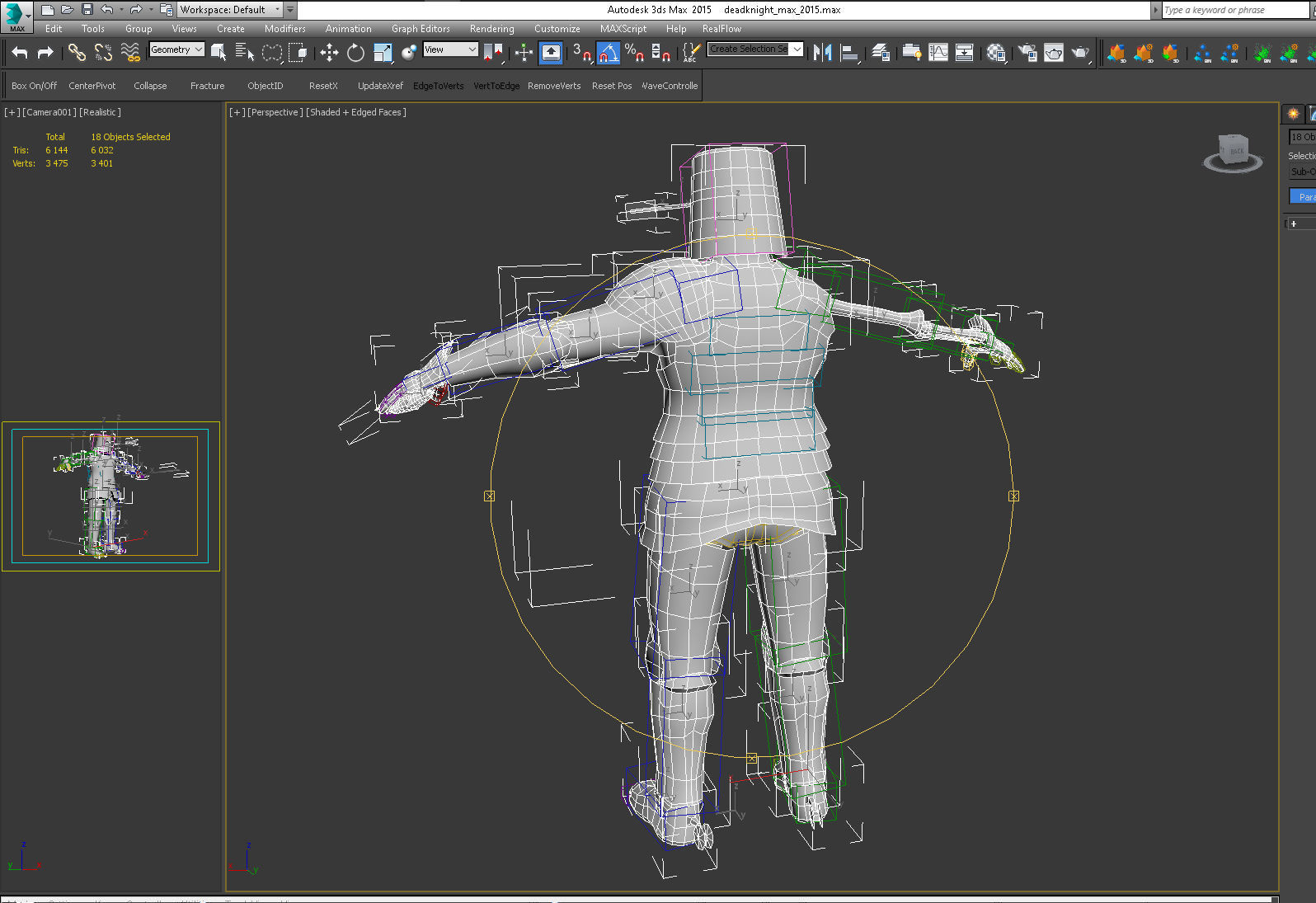Open the Rendered Frame Window icon

1054,53
